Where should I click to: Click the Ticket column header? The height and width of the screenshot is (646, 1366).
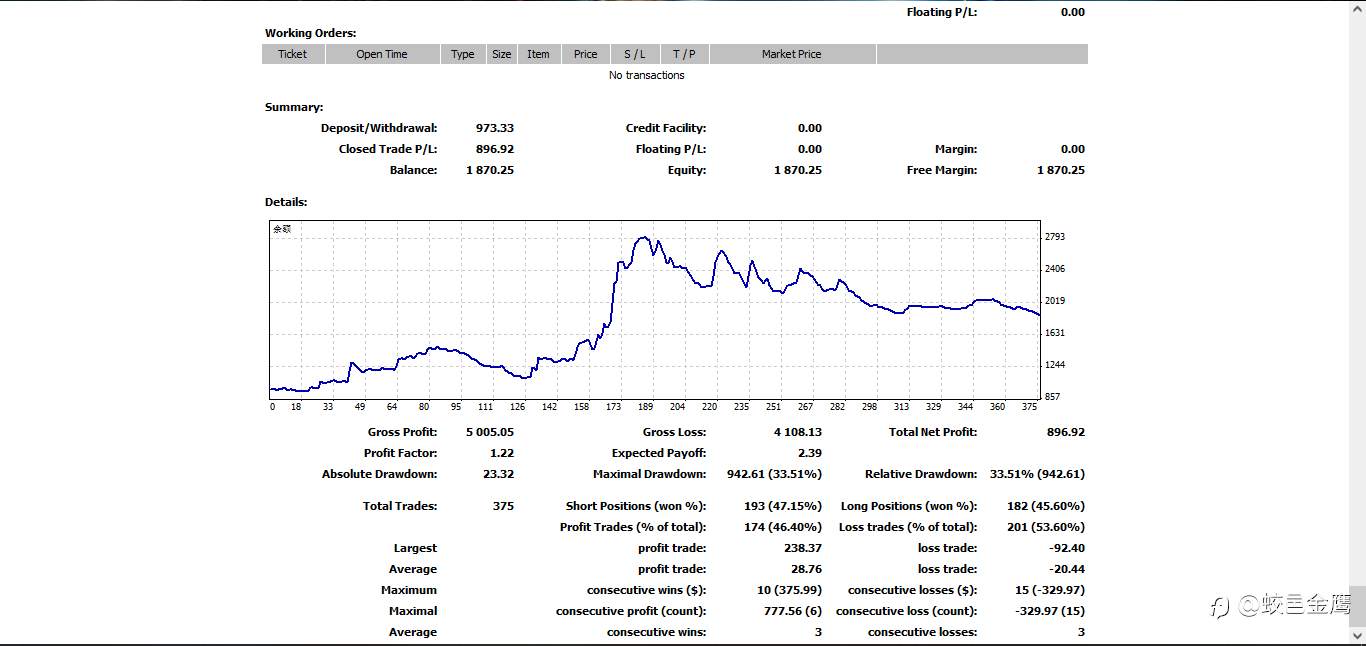coord(293,54)
